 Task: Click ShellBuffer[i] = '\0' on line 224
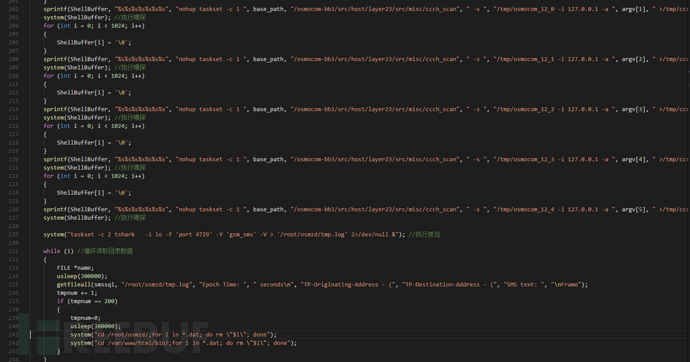[94, 193]
